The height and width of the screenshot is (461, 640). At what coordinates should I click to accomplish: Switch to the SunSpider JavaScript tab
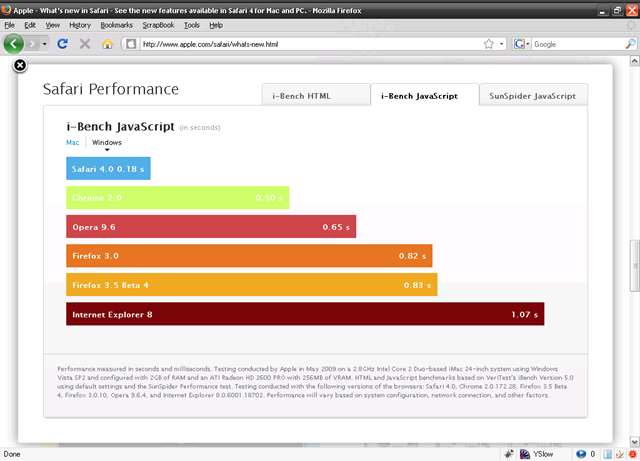tap(533, 95)
